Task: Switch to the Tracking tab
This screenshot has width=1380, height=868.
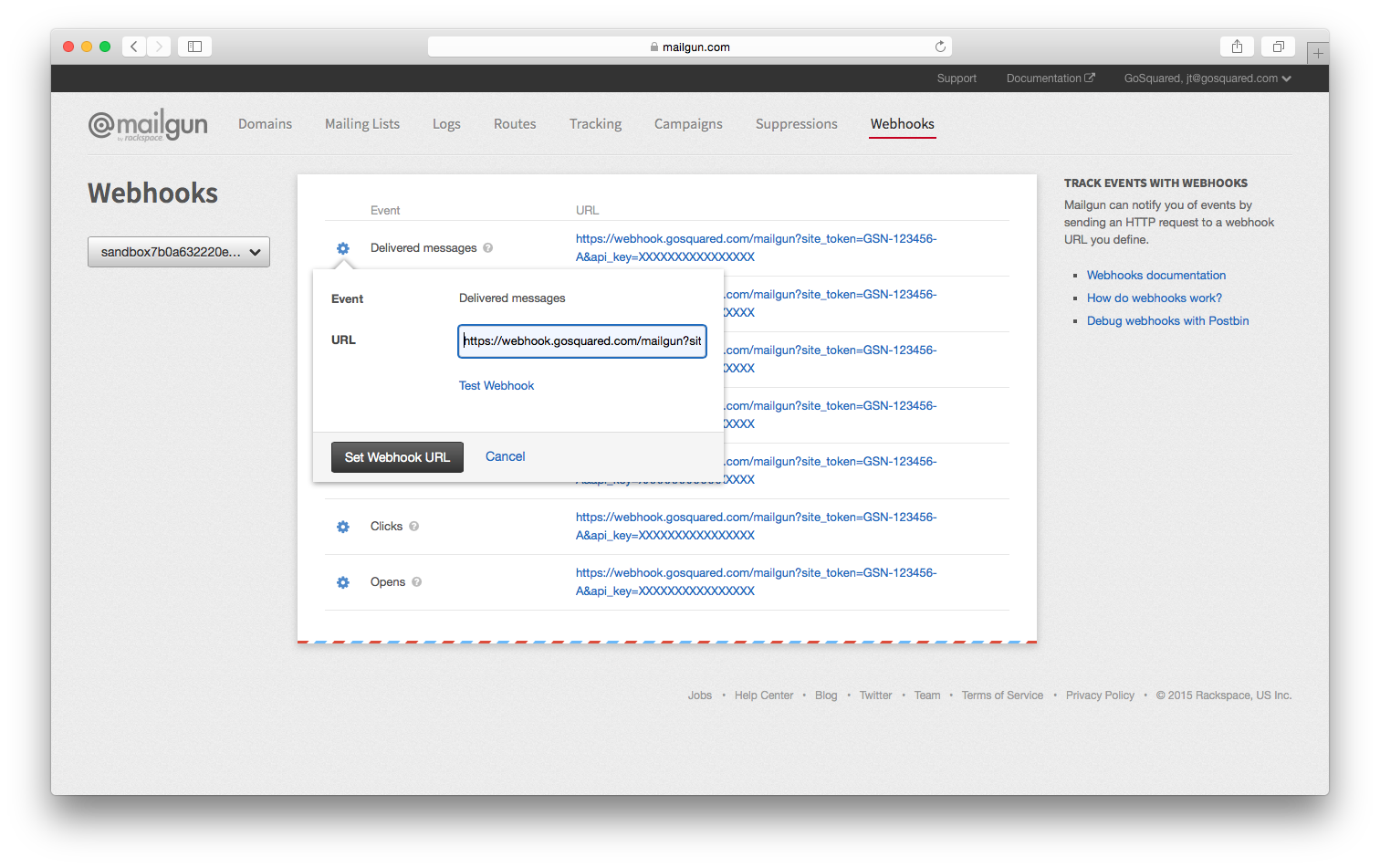Action: pos(595,124)
